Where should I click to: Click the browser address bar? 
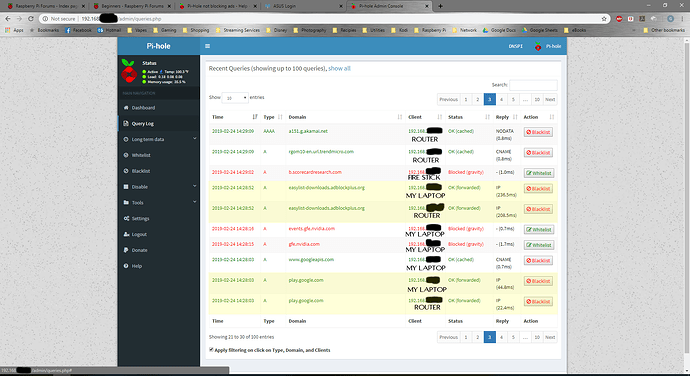click(x=326, y=19)
